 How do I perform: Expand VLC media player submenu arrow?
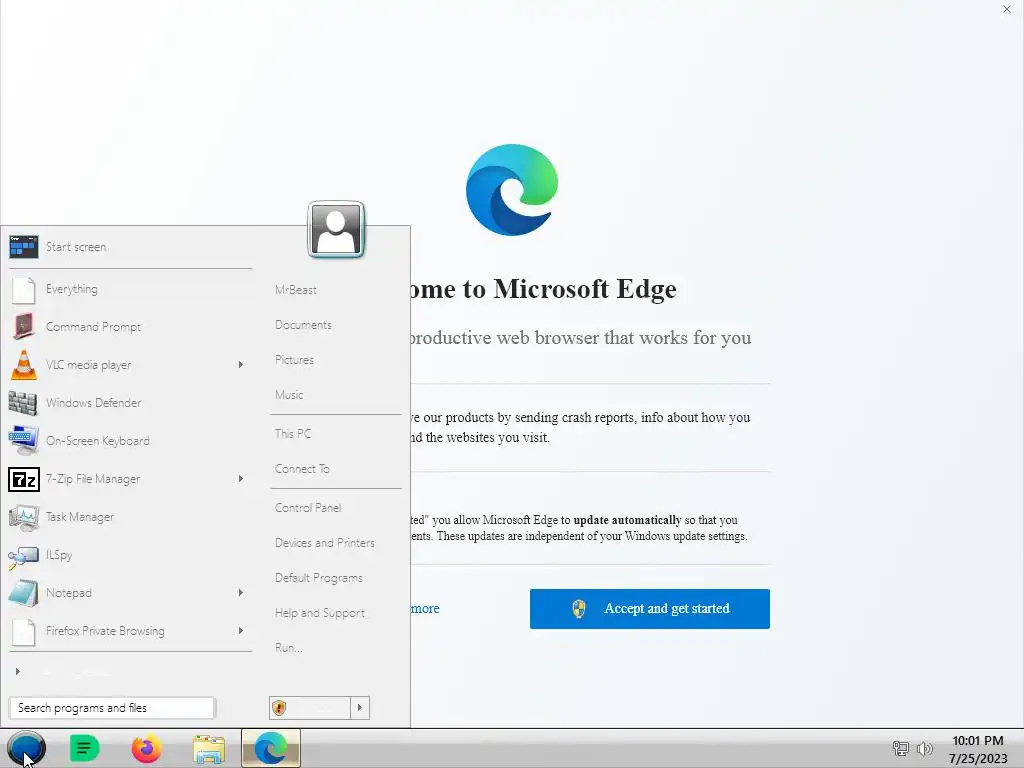pyautogui.click(x=240, y=364)
